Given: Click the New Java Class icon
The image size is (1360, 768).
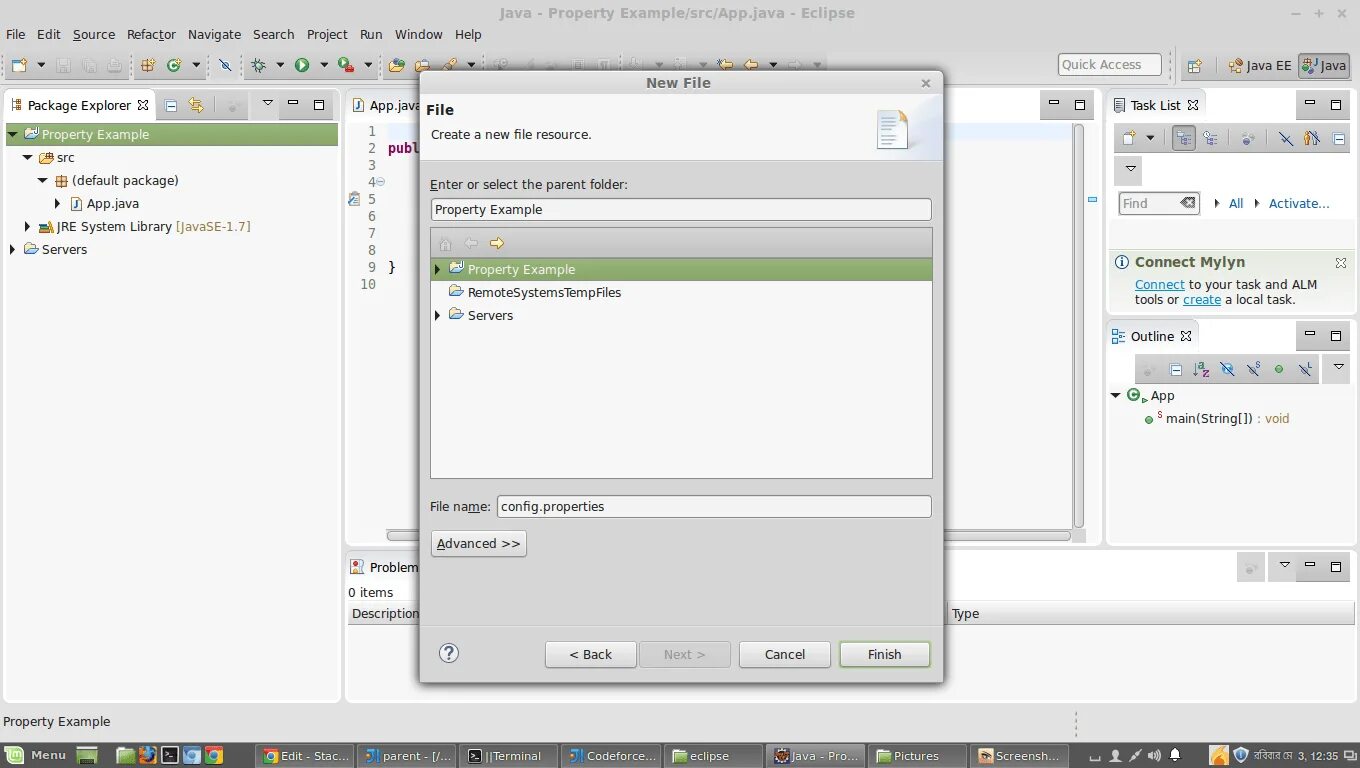Looking at the screenshot, I should point(174,65).
